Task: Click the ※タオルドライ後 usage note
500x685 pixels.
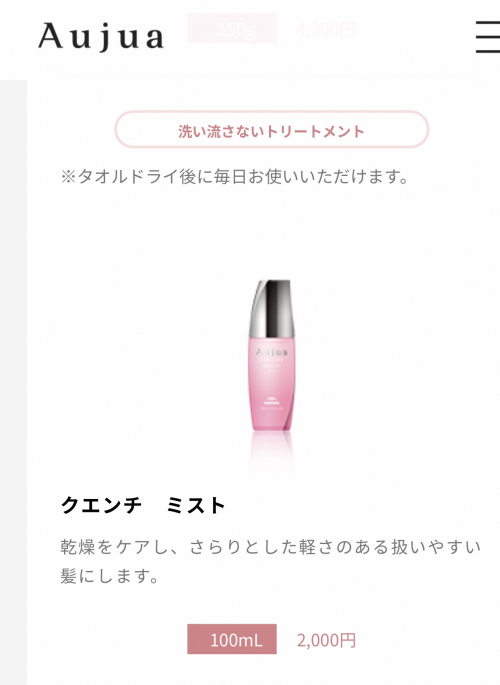Action: pos(235,177)
